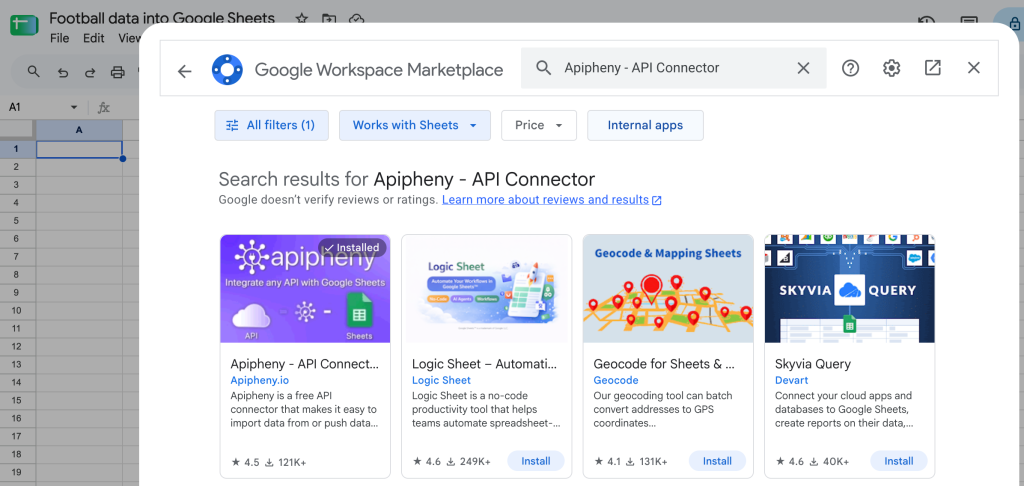Click the search magnifier in Marketplace search
Screen dimensions: 1024x486
click(543, 68)
